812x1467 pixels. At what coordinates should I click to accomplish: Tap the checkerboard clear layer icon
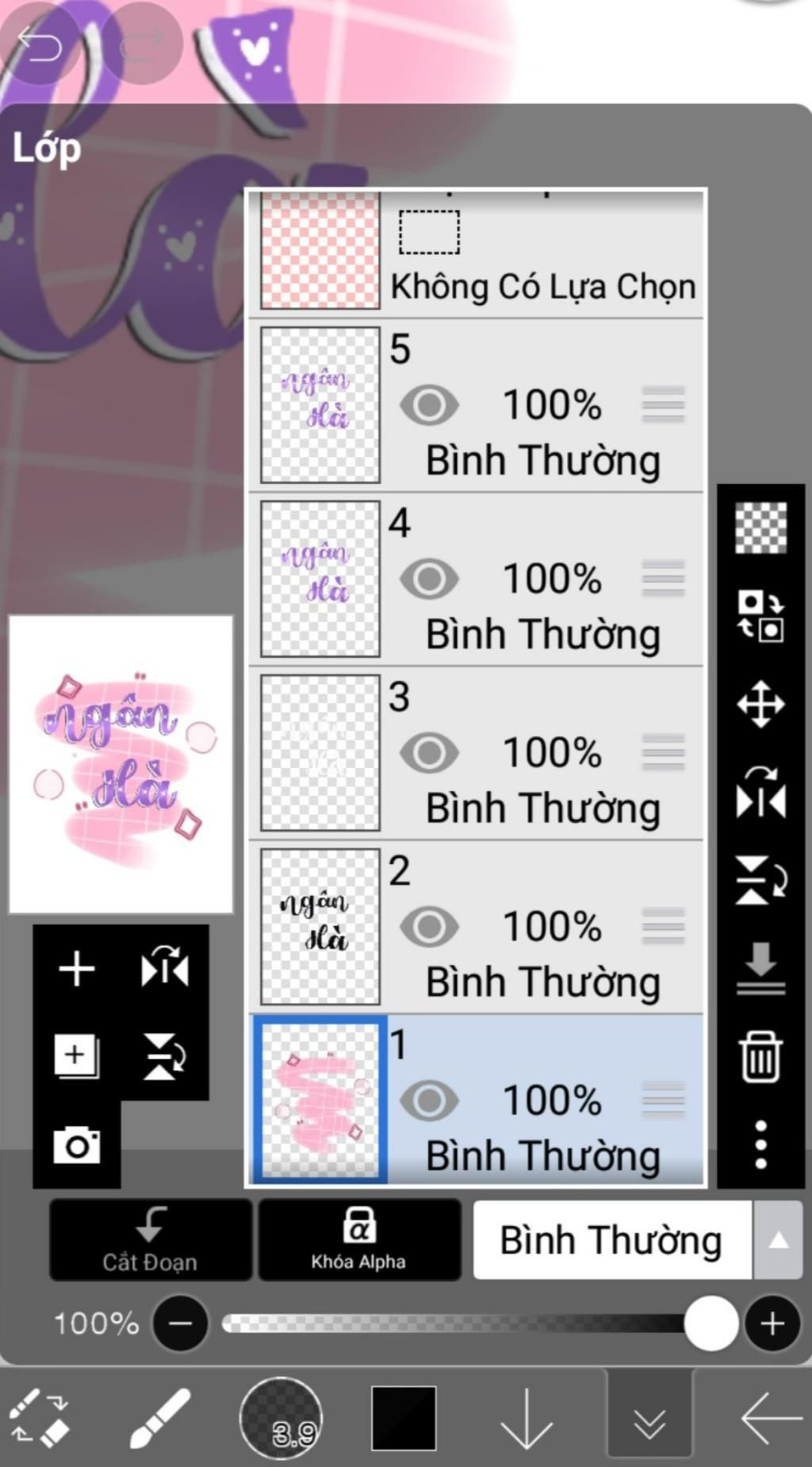click(x=760, y=528)
